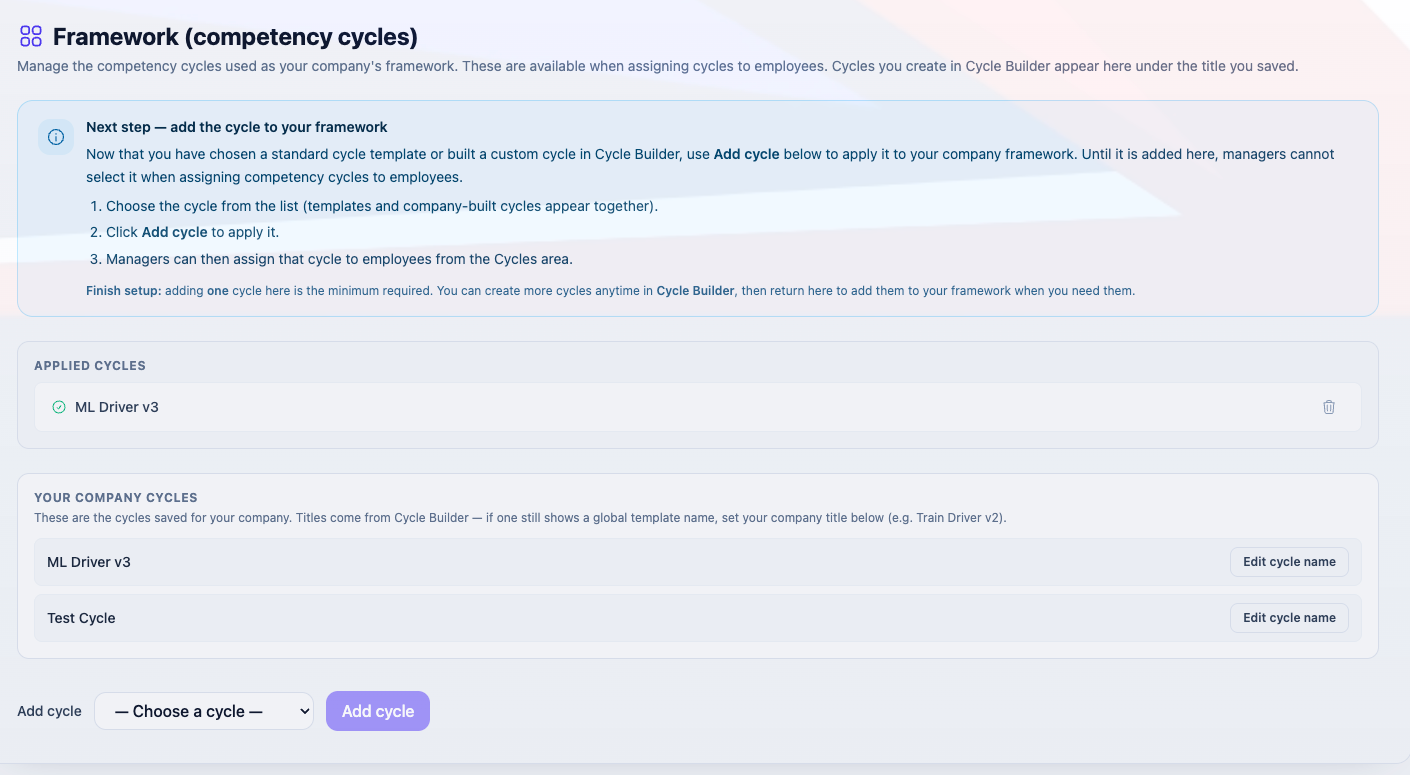Click the Next step banner heading
Image resolution: width=1410 pixels, height=775 pixels.
click(x=237, y=127)
